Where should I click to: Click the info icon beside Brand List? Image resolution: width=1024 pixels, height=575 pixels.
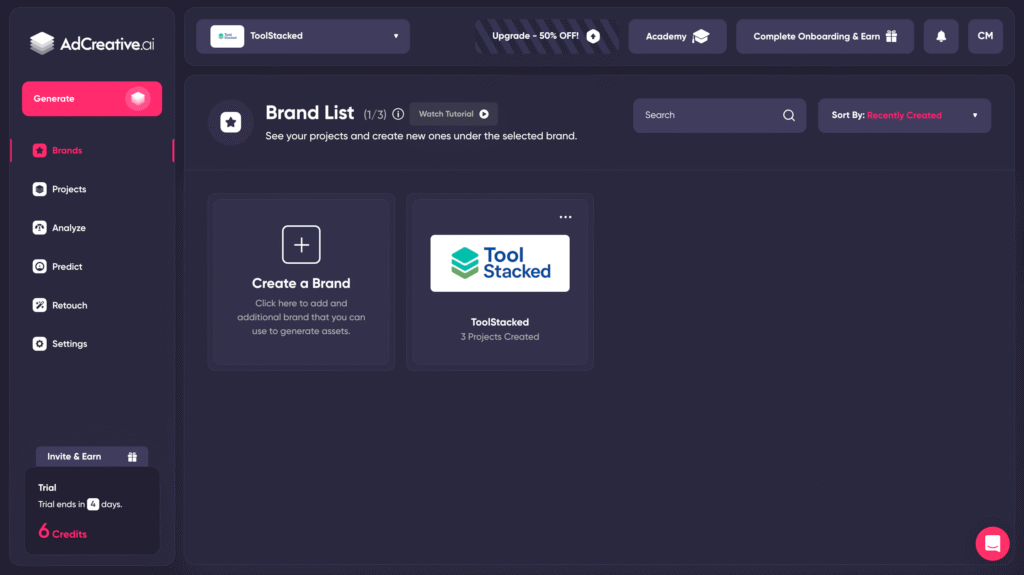(398, 115)
